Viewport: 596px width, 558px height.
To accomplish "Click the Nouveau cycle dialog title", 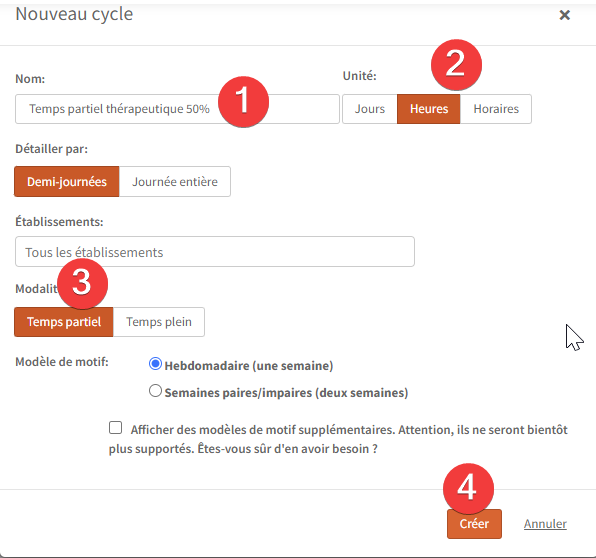I will [x=74, y=14].
